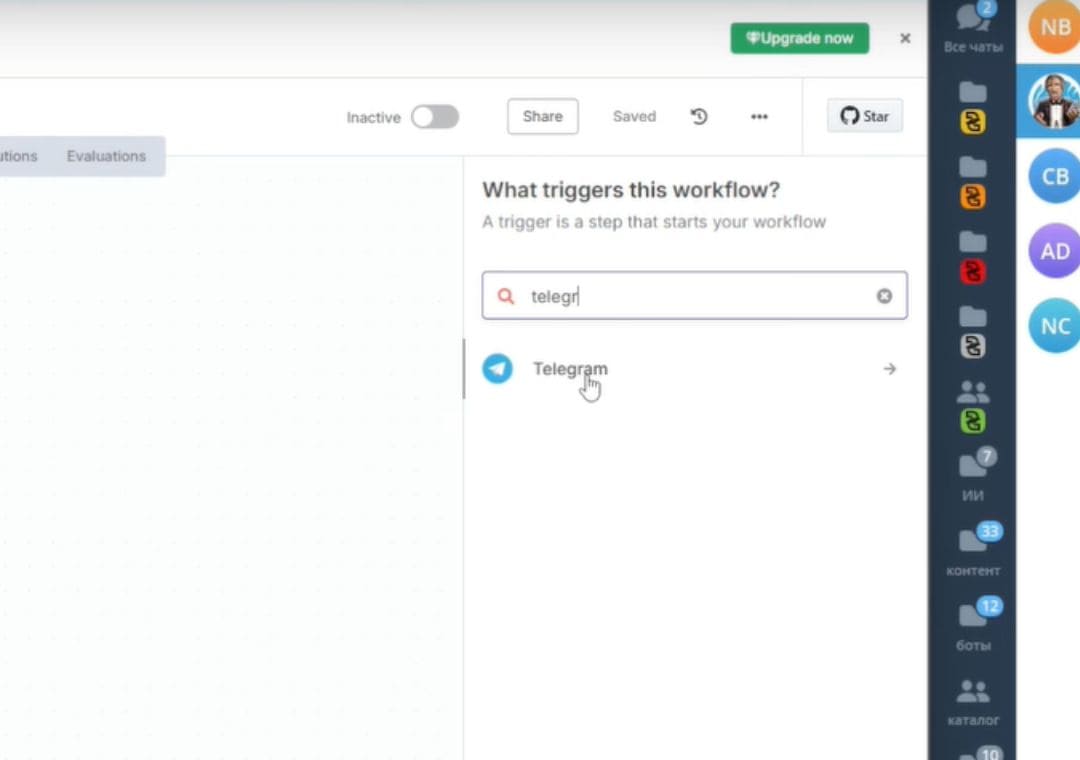Toggle the workflow Inactive switch
This screenshot has width=1080, height=760.
click(435, 117)
